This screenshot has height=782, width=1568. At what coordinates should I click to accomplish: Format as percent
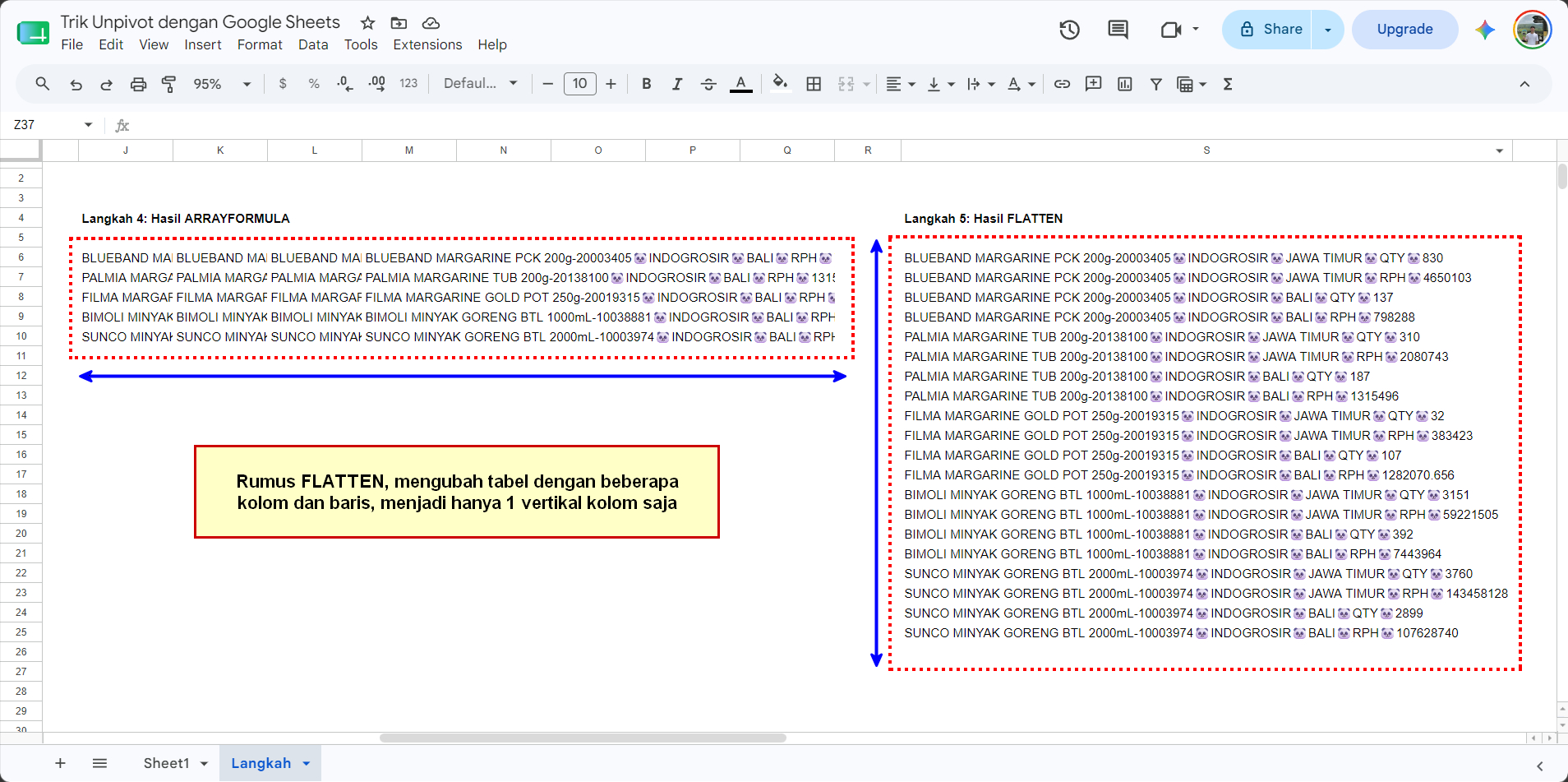tap(314, 84)
